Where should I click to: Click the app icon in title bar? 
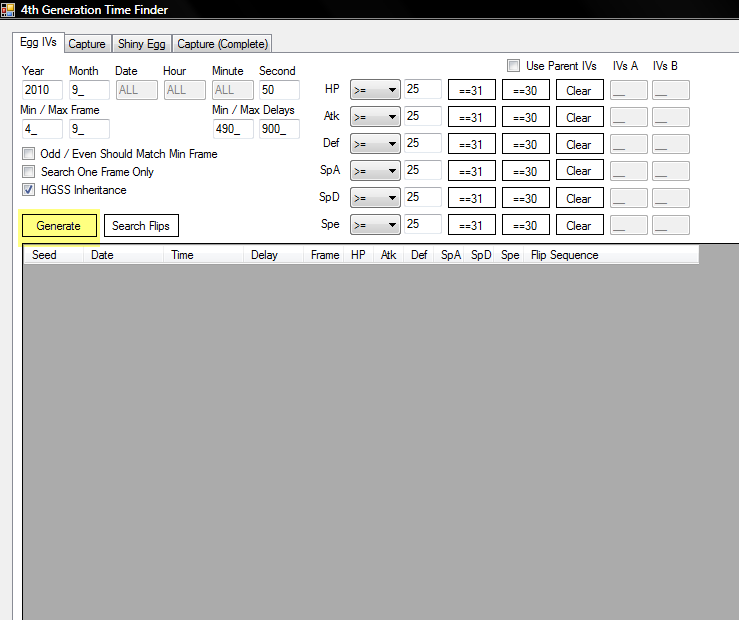coord(9,10)
